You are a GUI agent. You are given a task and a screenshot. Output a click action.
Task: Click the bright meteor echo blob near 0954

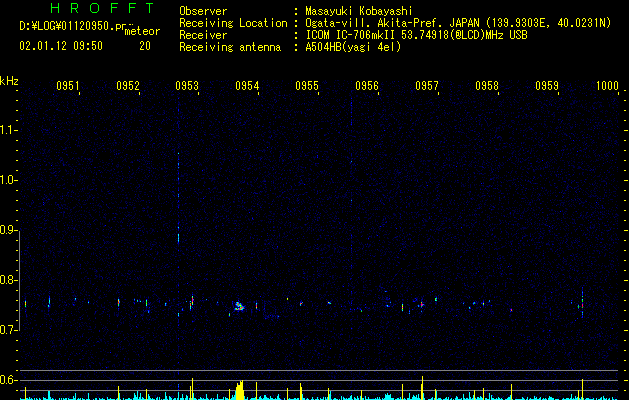[x=239, y=307]
